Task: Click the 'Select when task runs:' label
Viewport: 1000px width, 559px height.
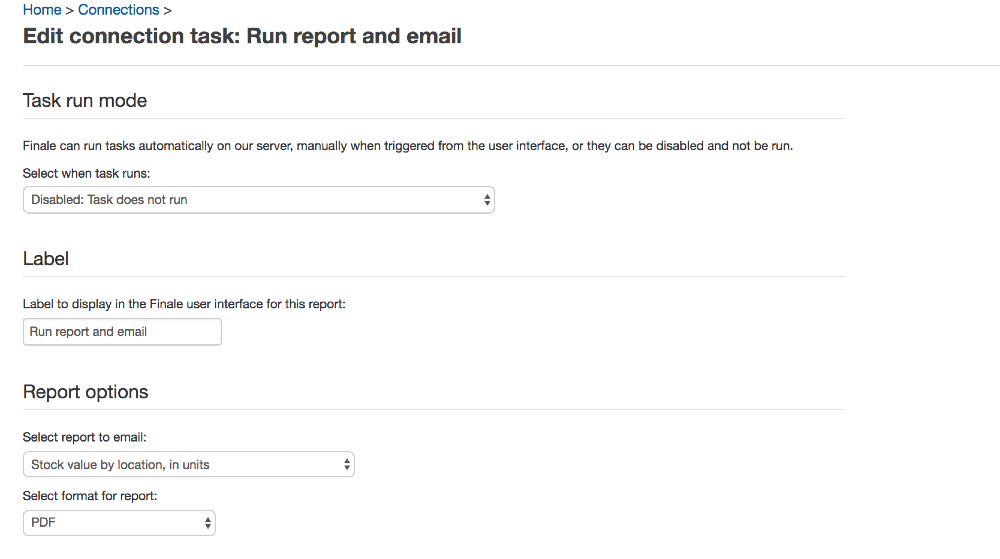Action: coord(86,173)
